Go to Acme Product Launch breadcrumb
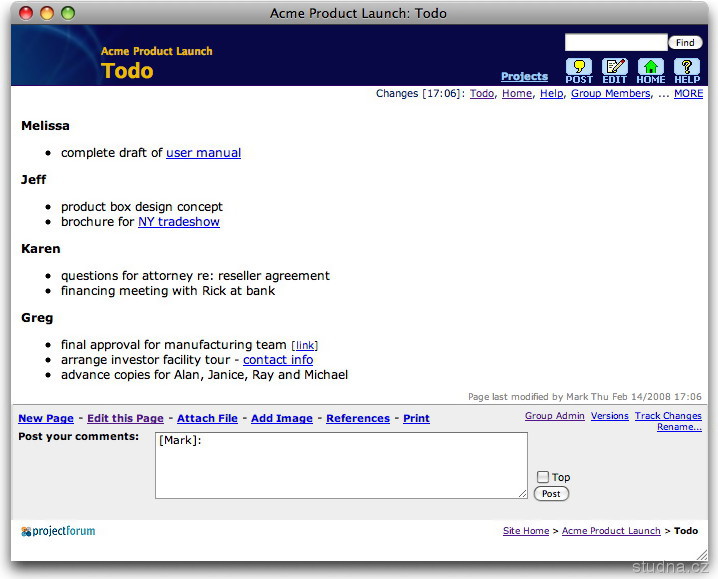718x579 pixels. click(611, 531)
